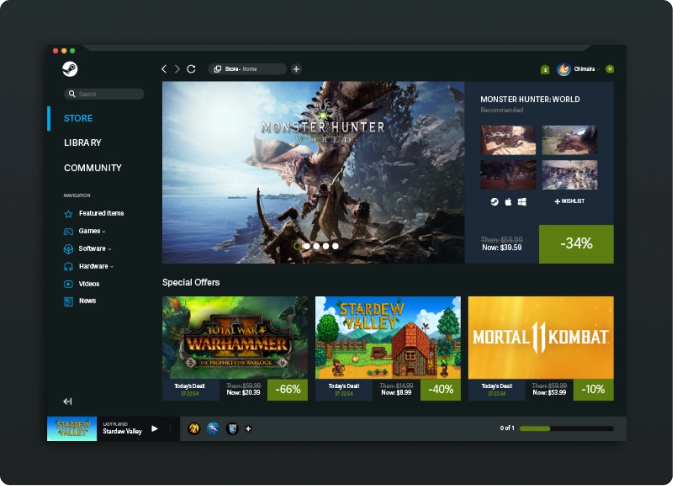The height and width of the screenshot is (486, 673).
Task: Add Monster Hunter to wishlist
Action: 570,201
